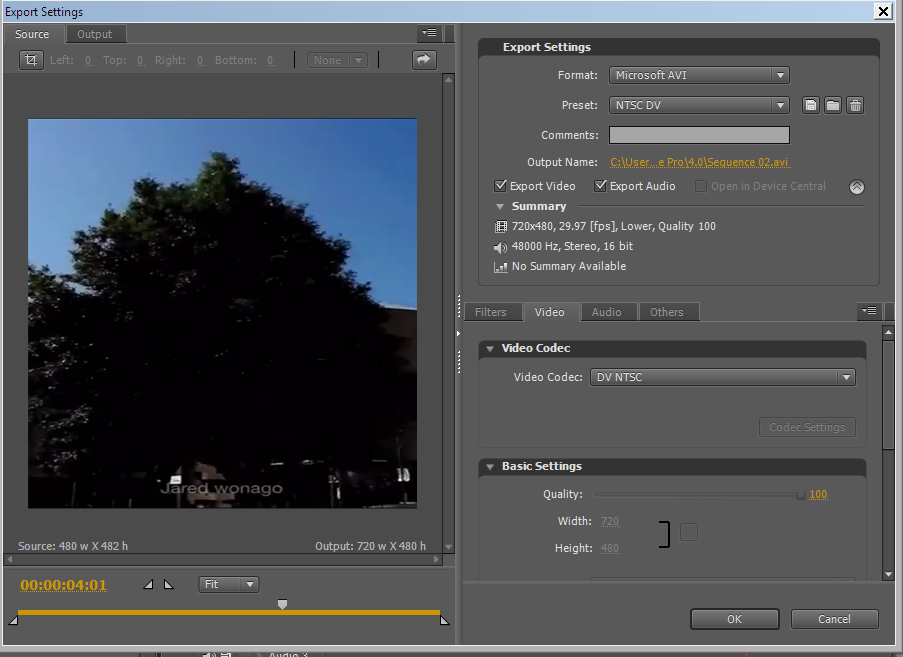Open the Fit zoom level dropdown
This screenshot has height=657, width=903.
228,584
